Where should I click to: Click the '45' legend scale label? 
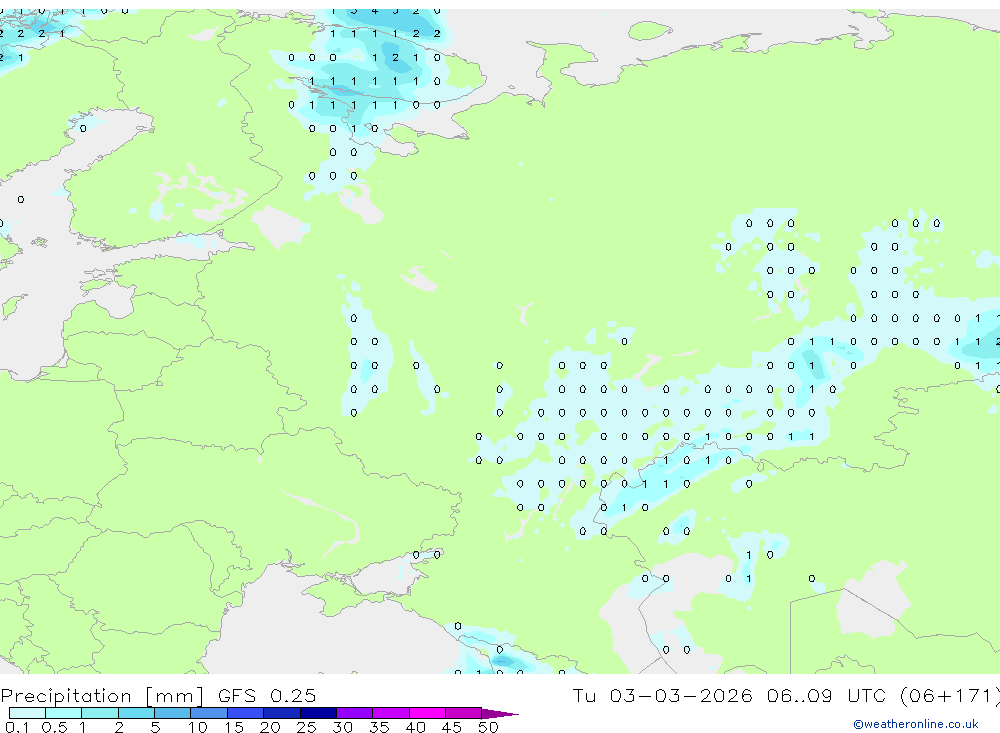pyautogui.click(x=452, y=727)
